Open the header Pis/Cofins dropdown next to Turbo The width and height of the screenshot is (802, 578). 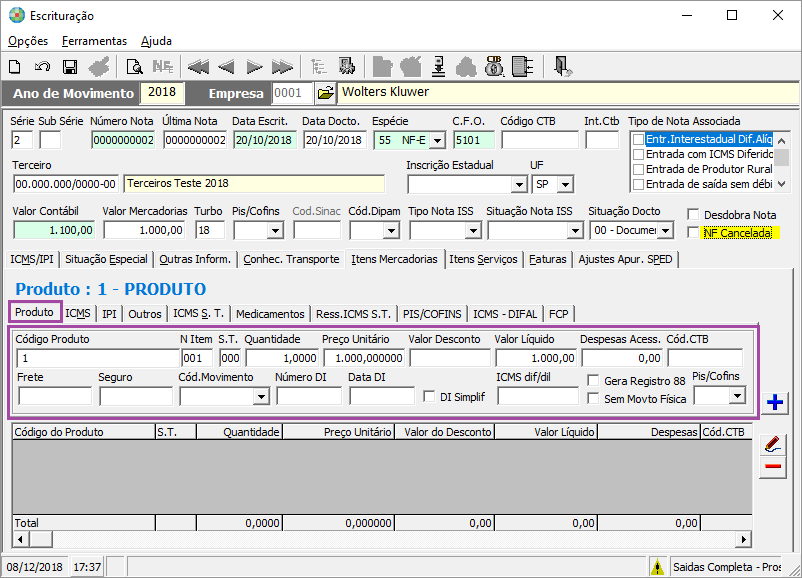click(275, 231)
